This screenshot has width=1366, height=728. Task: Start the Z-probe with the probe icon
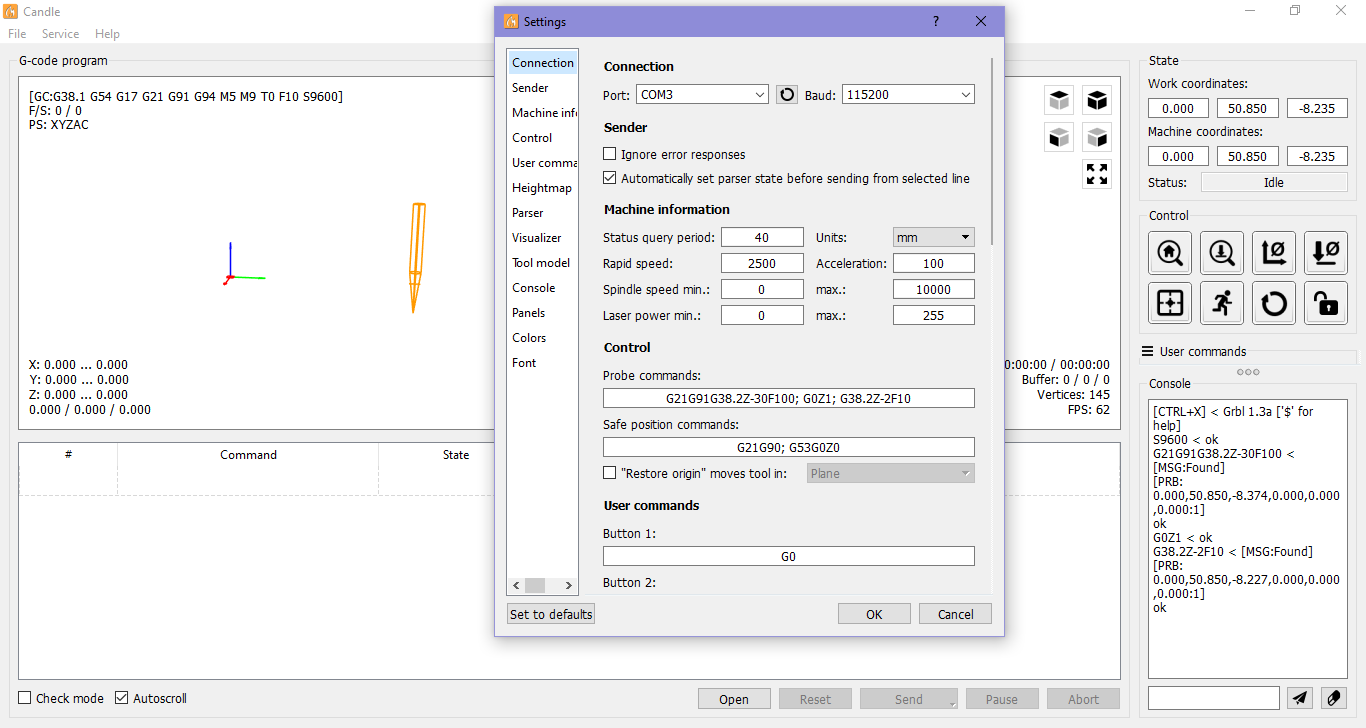[1222, 253]
